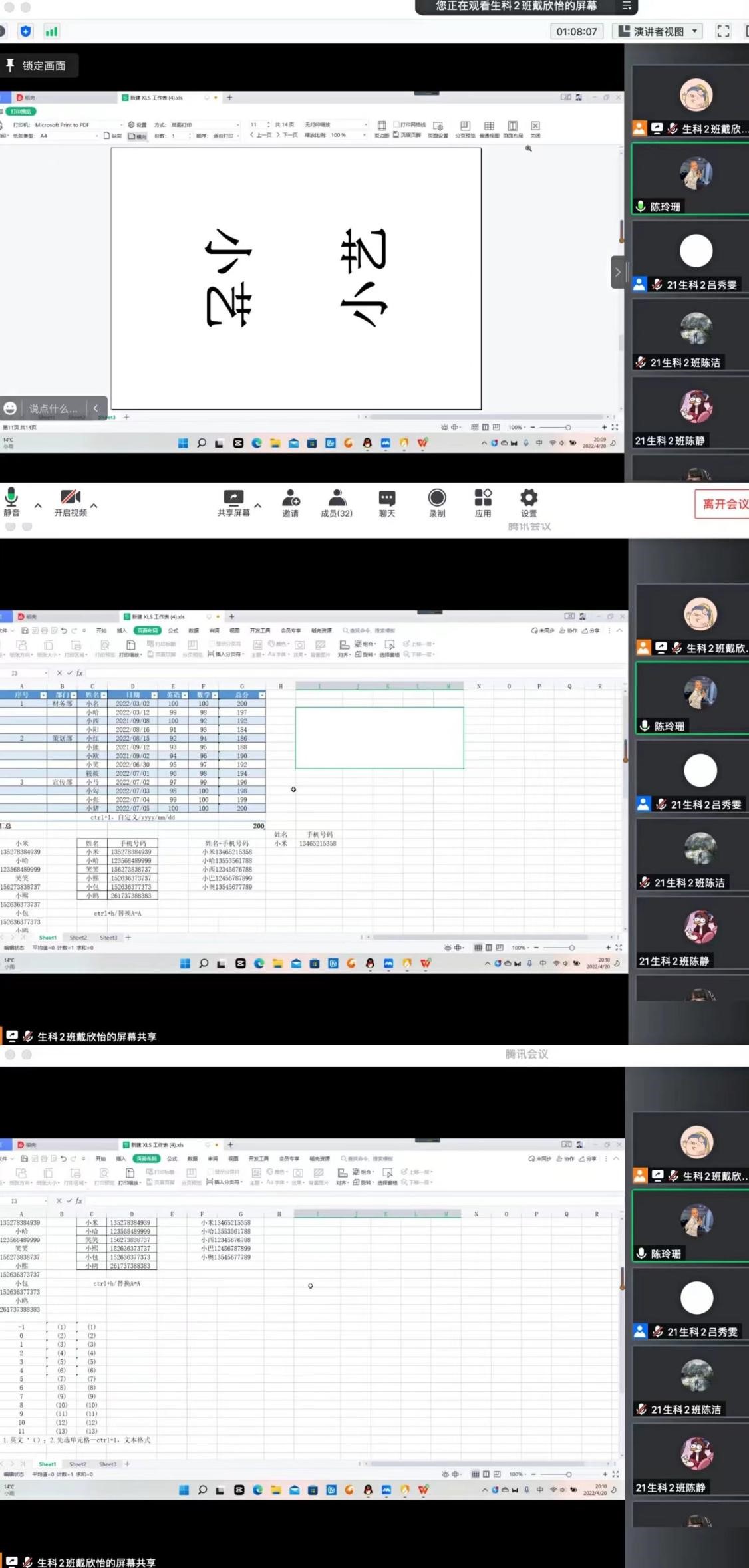Open the 应用 apps icon
Screen dimensions: 749x1568
(x=483, y=501)
